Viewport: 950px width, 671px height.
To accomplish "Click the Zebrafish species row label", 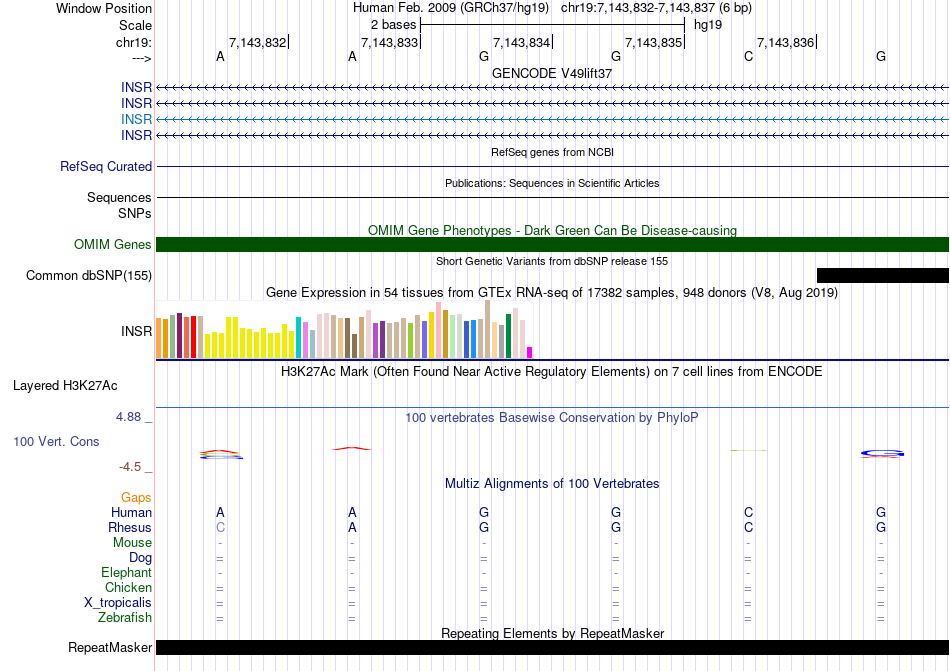I will pyautogui.click(x=125, y=618).
